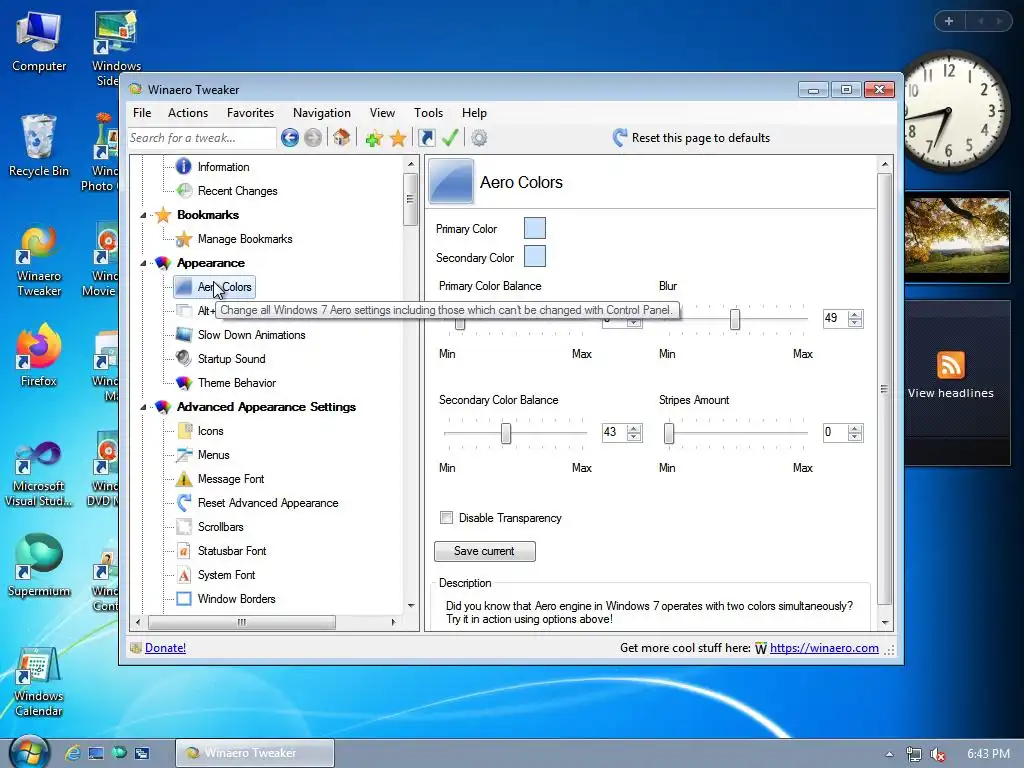Pick the Secondary Color swatch

click(535, 256)
